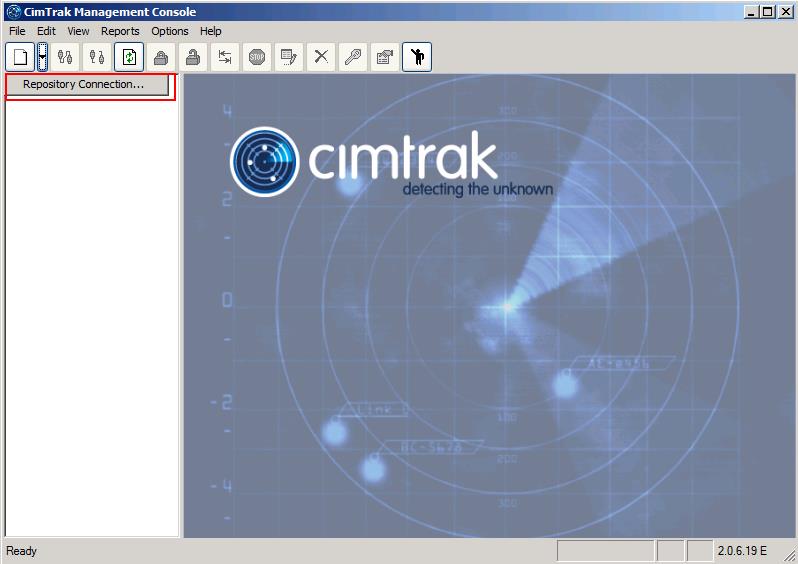Toggle the person figure toolbar button
Viewport: 798px width, 564px height.
pos(417,57)
